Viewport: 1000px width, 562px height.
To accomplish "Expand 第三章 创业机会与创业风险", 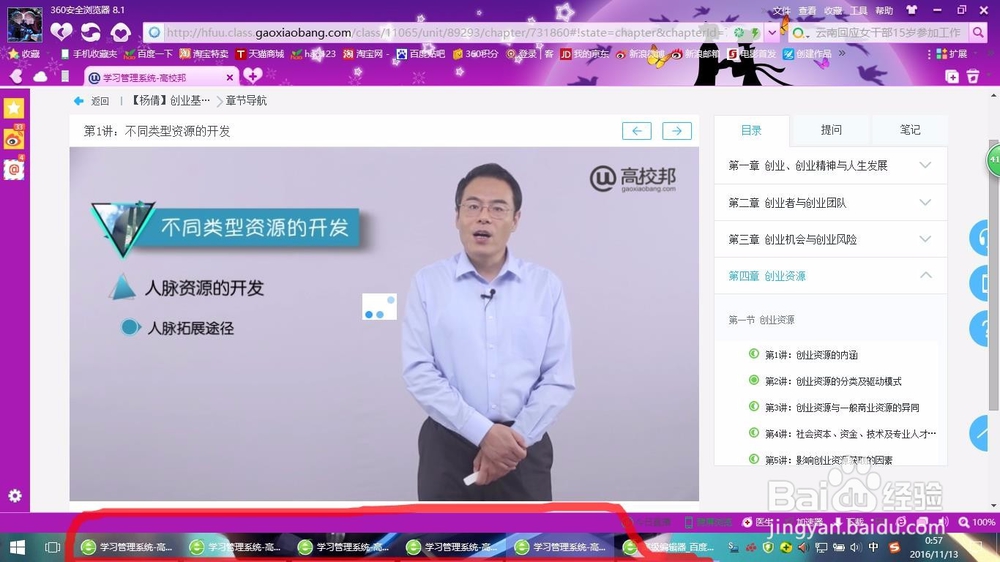I will click(x=830, y=239).
